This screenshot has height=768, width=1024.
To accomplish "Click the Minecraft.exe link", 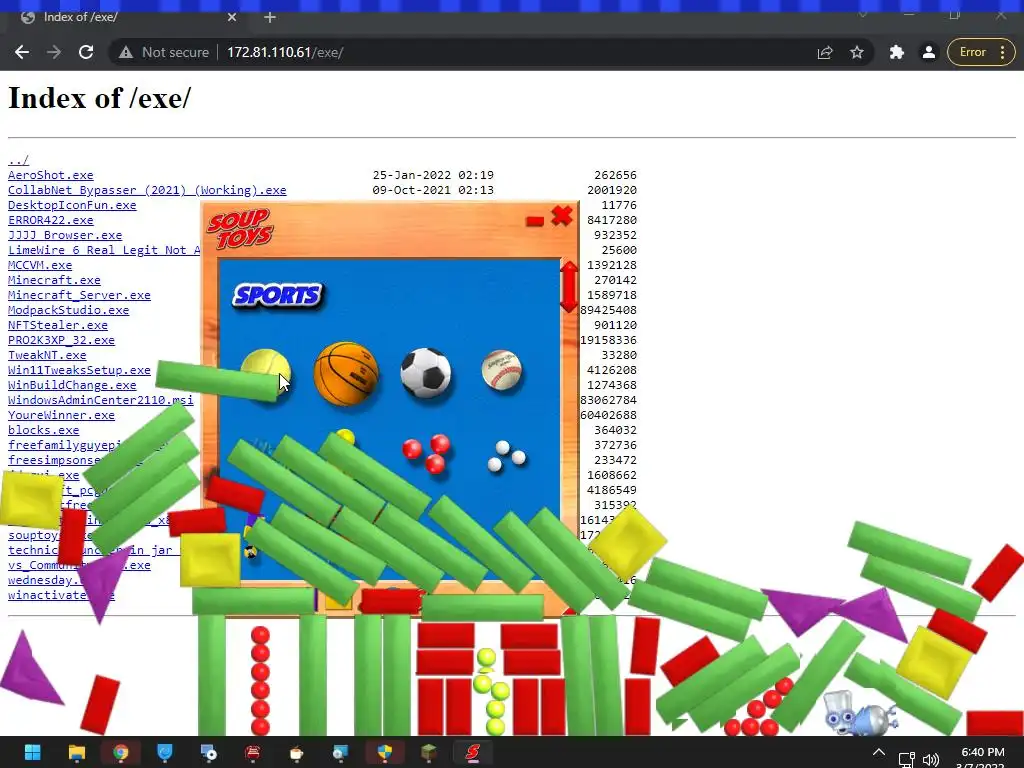I will tap(54, 280).
